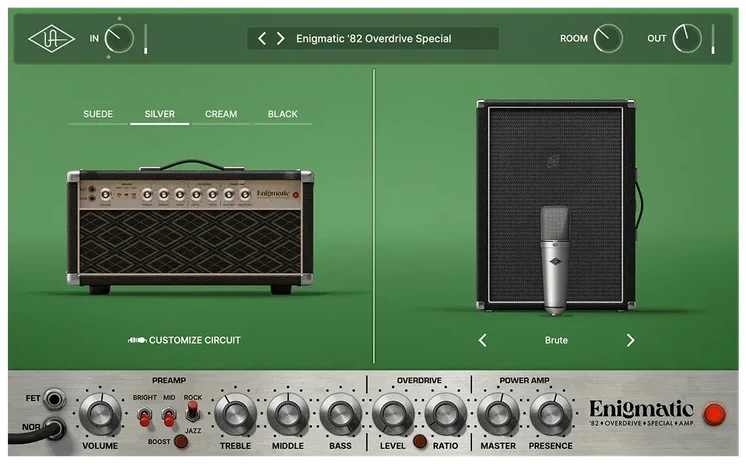Adjust the OUT output level knob
Viewport: 746px width, 464px height.
(x=687, y=39)
